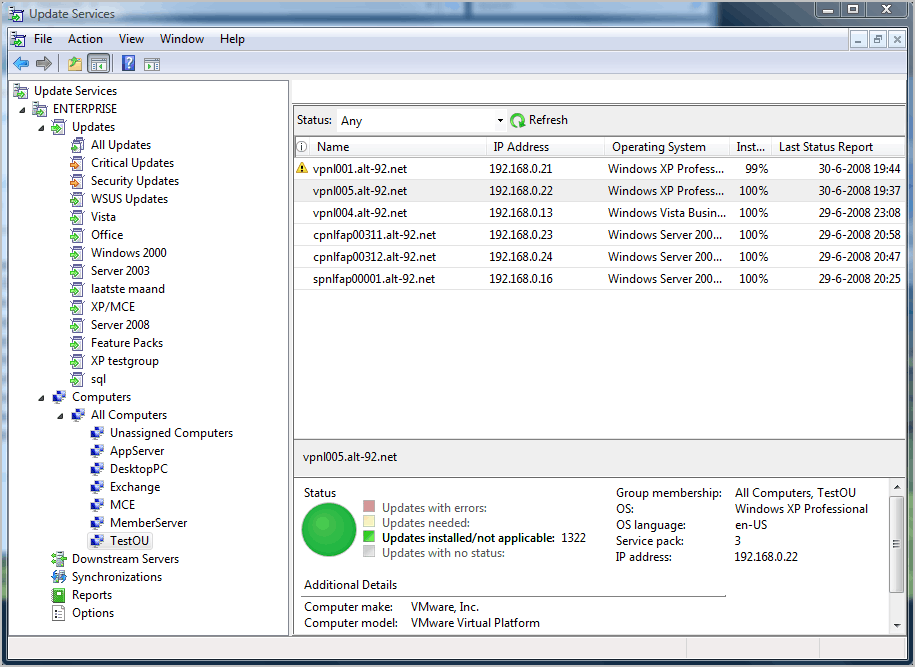Click the MemberServer group icon
This screenshot has width=915, height=667.
97,523
